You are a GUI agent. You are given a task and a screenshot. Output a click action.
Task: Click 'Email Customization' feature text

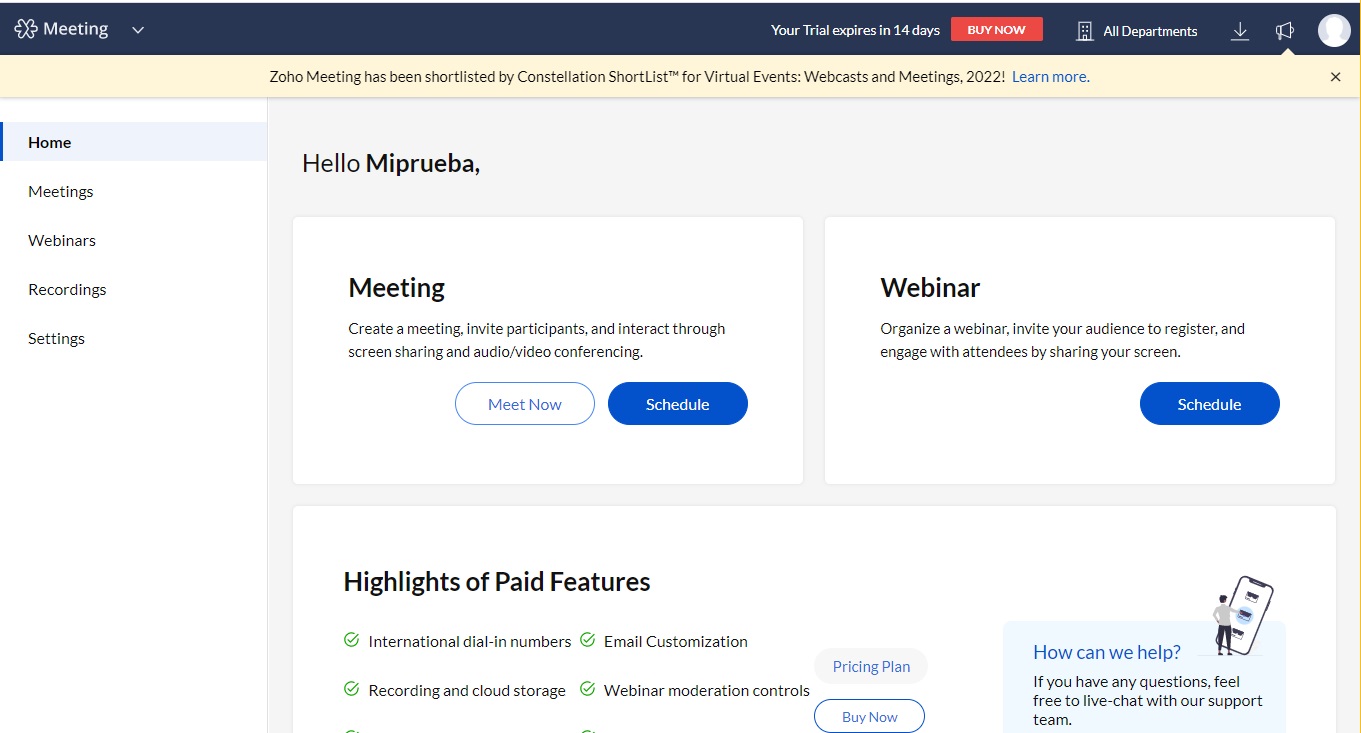pos(676,641)
